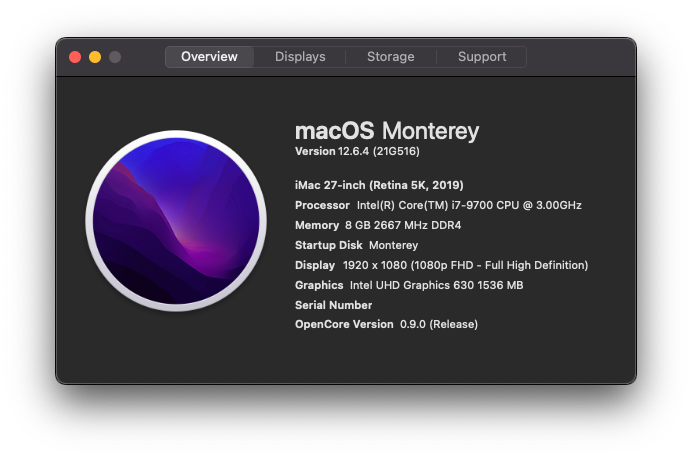Click the OpenCore Version 0.9.0 value
The image size is (692, 458).
coord(439,324)
